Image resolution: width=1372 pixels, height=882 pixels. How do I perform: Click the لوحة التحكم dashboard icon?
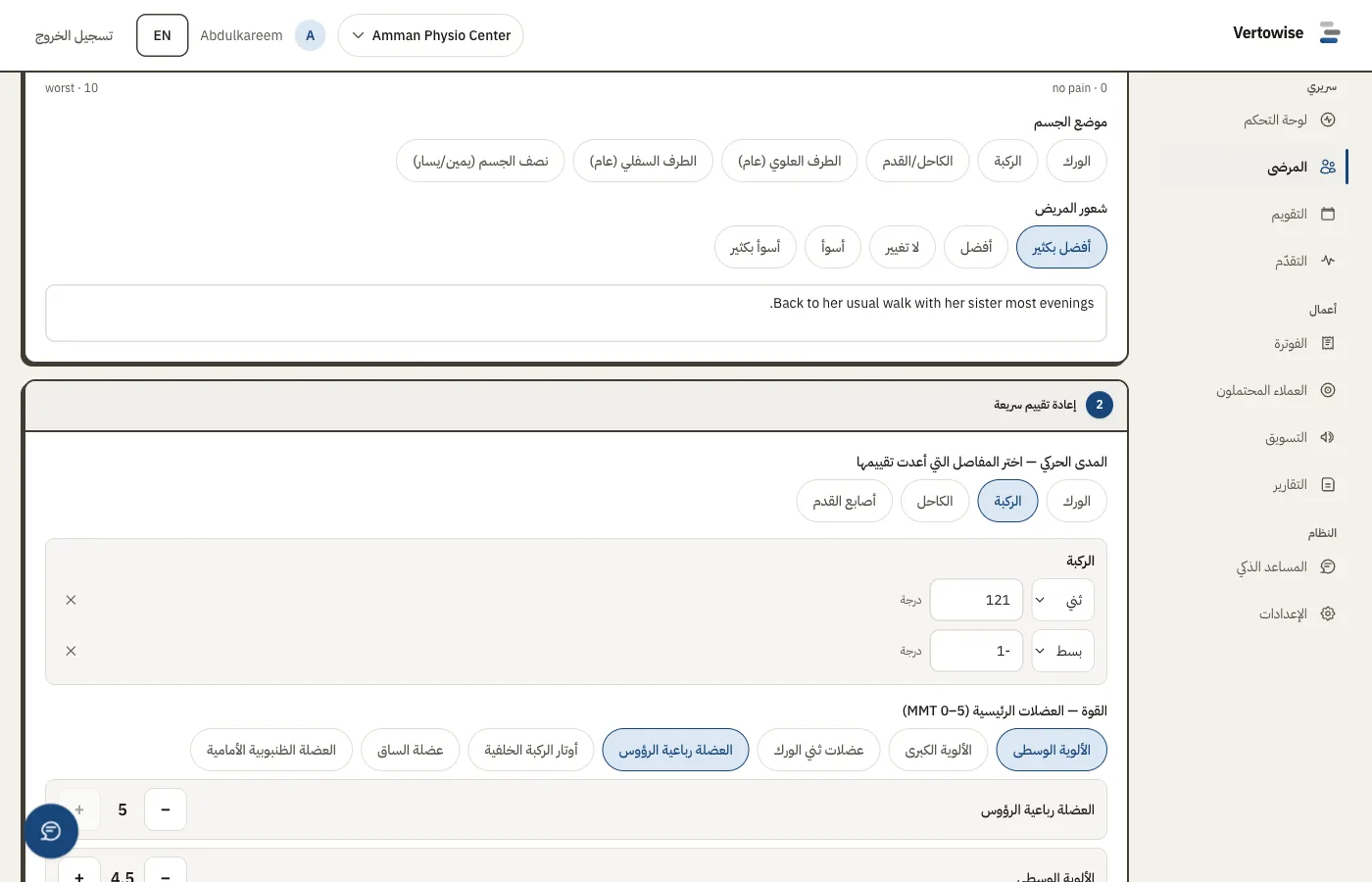pyautogui.click(x=1328, y=120)
